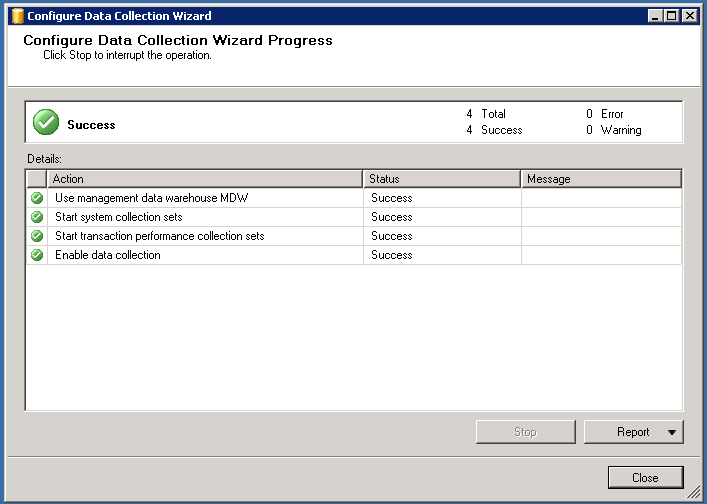The width and height of the screenshot is (707, 504).
Task: Sort by the Action column header
Action: tap(204, 179)
